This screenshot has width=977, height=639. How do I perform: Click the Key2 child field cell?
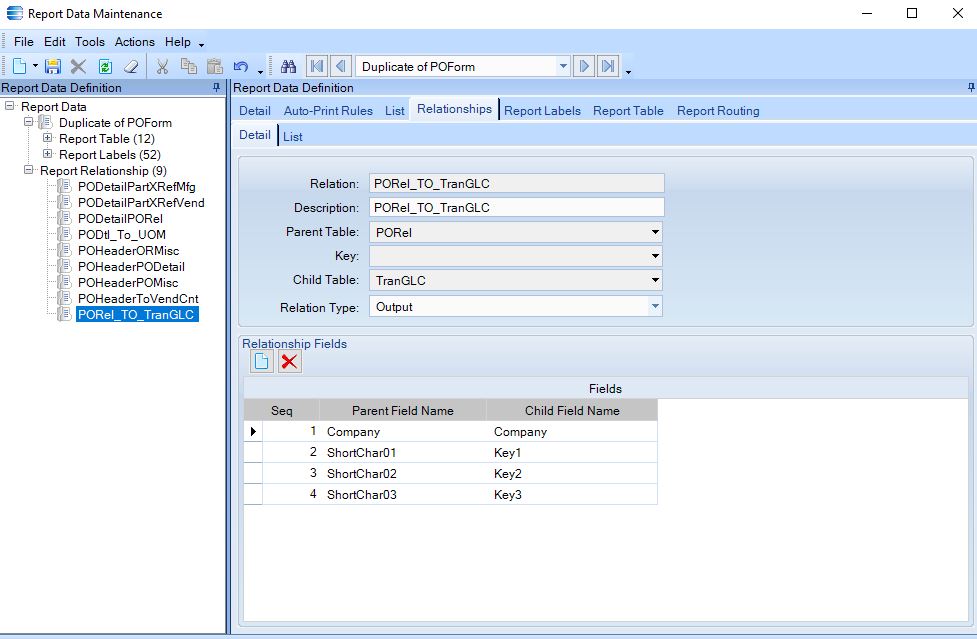coord(571,473)
